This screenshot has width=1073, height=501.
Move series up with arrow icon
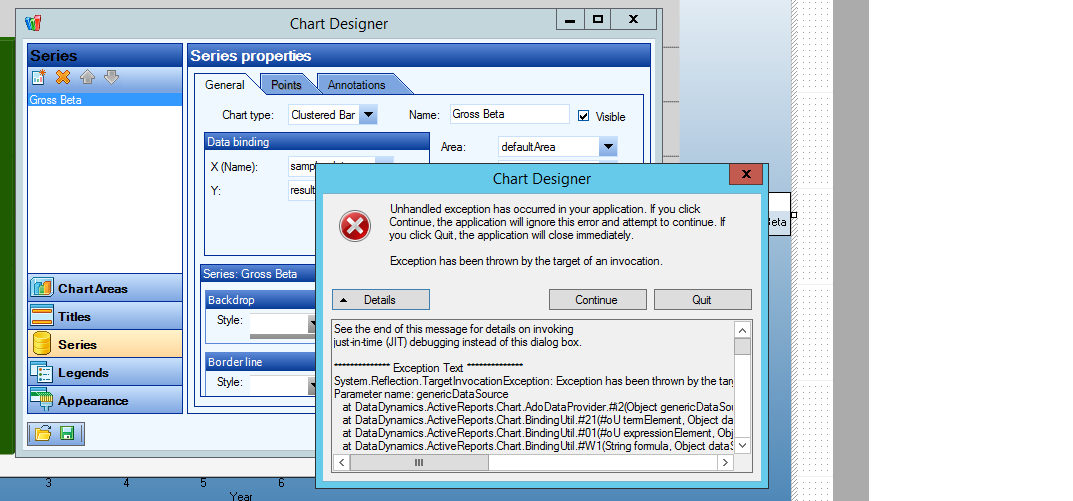pyautogui.click(x=87, y=77)
